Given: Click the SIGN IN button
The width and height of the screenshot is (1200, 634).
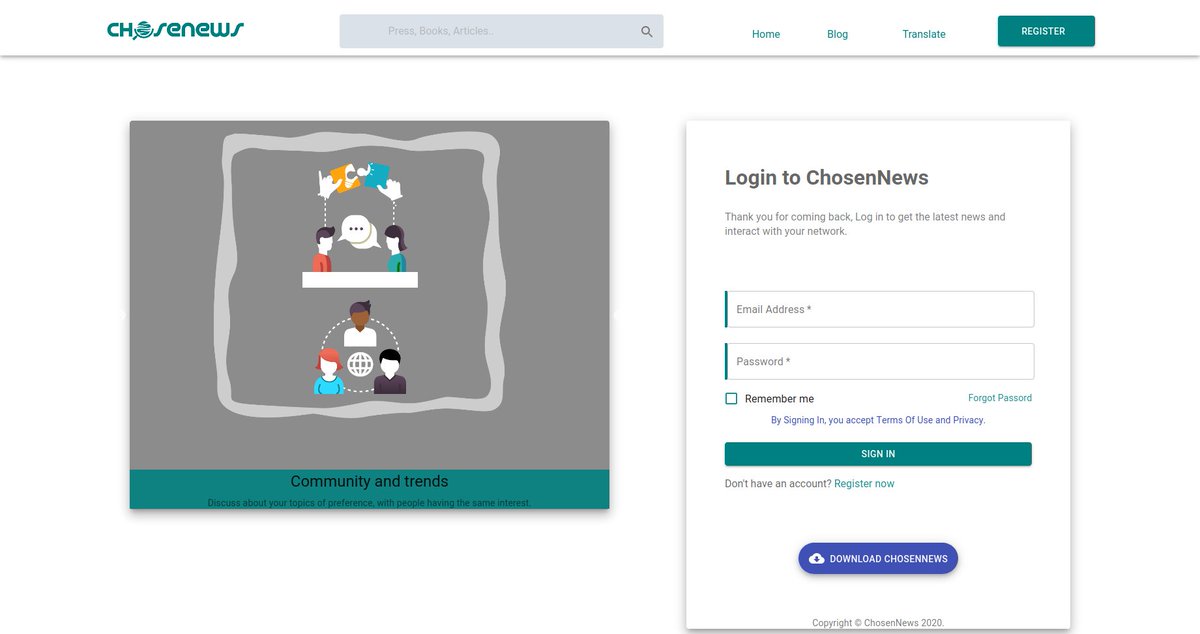Looking at the screenshot, I should point(878,453).
